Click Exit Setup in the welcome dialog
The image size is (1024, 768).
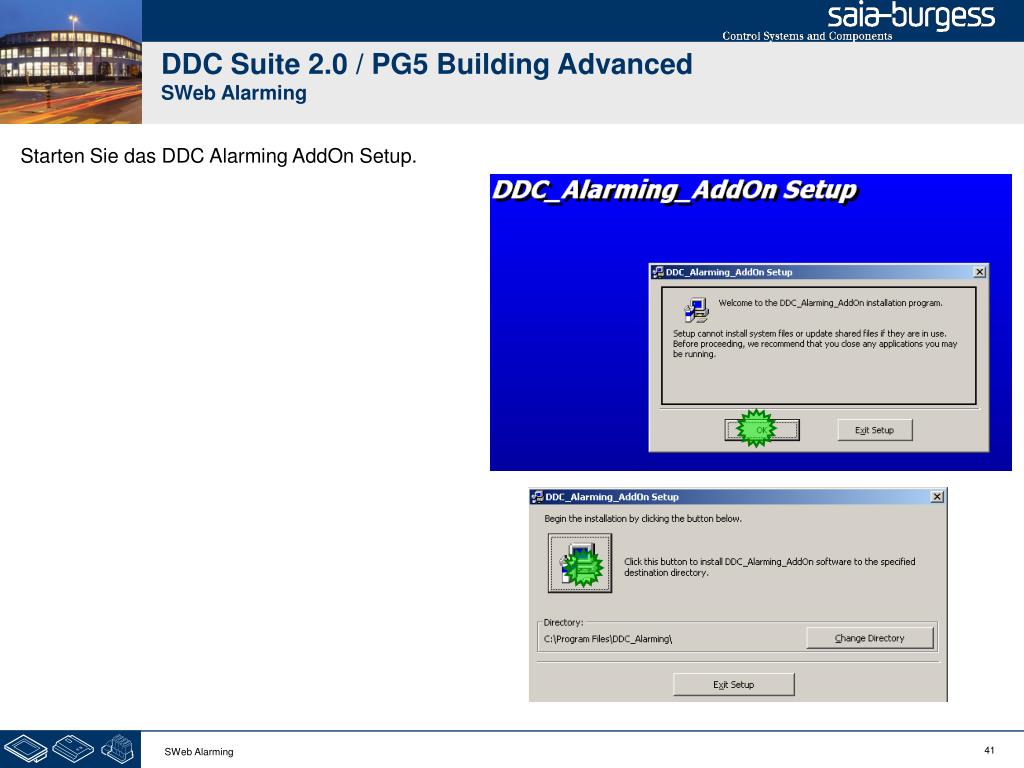pos(874,430)
